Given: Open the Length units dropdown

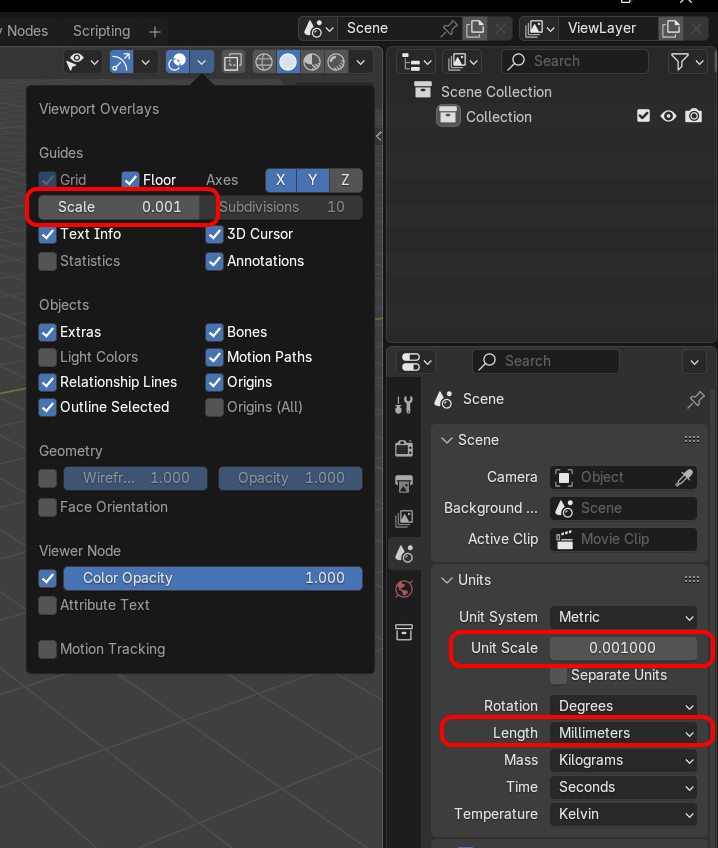Looking at the screenshot, I should 624,733.
